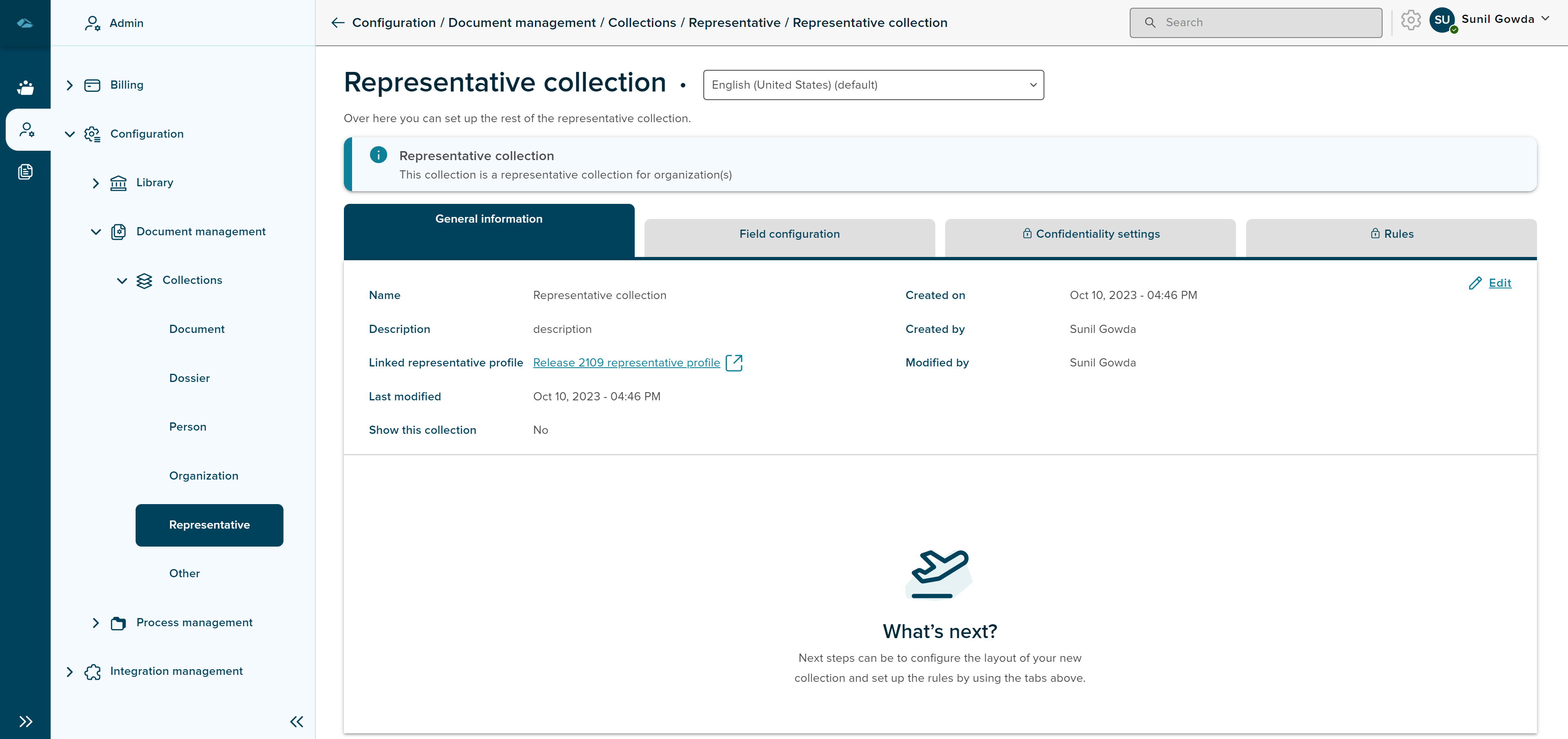Click the cloud logo at top left
Image resolution: width=1568 pixels, height=739 pixels.
click(x=25, y=23)
